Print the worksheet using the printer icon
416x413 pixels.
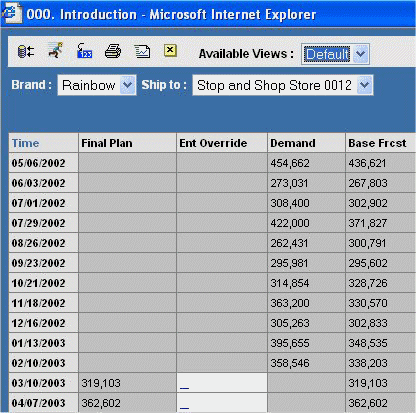[113, 51]
